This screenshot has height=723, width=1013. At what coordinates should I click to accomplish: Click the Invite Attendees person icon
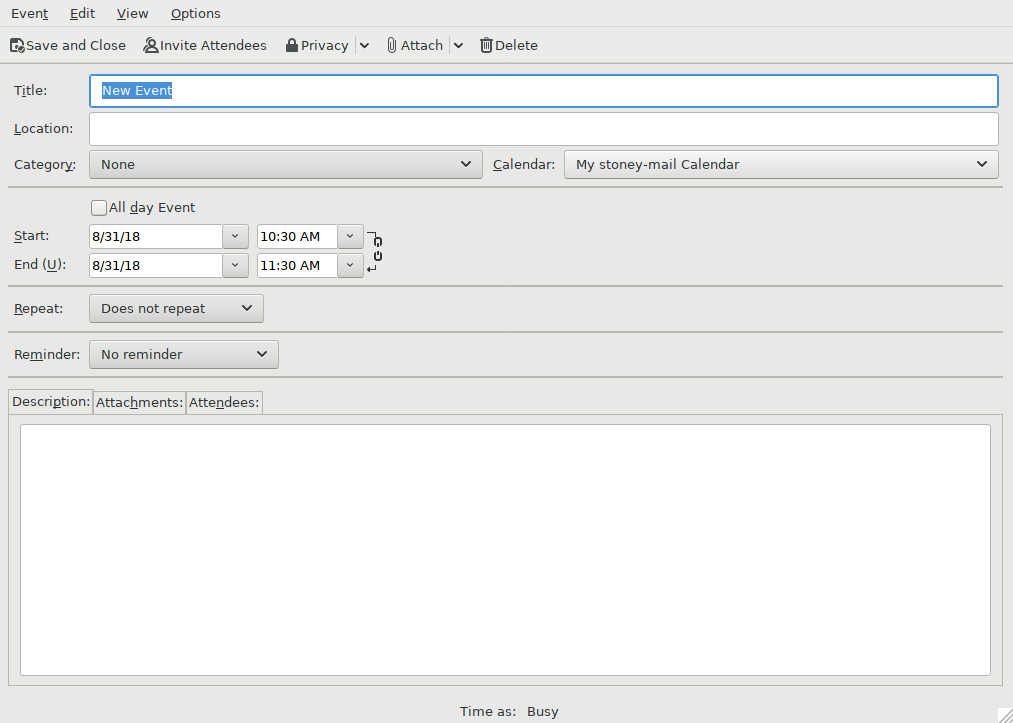(151, 45)
